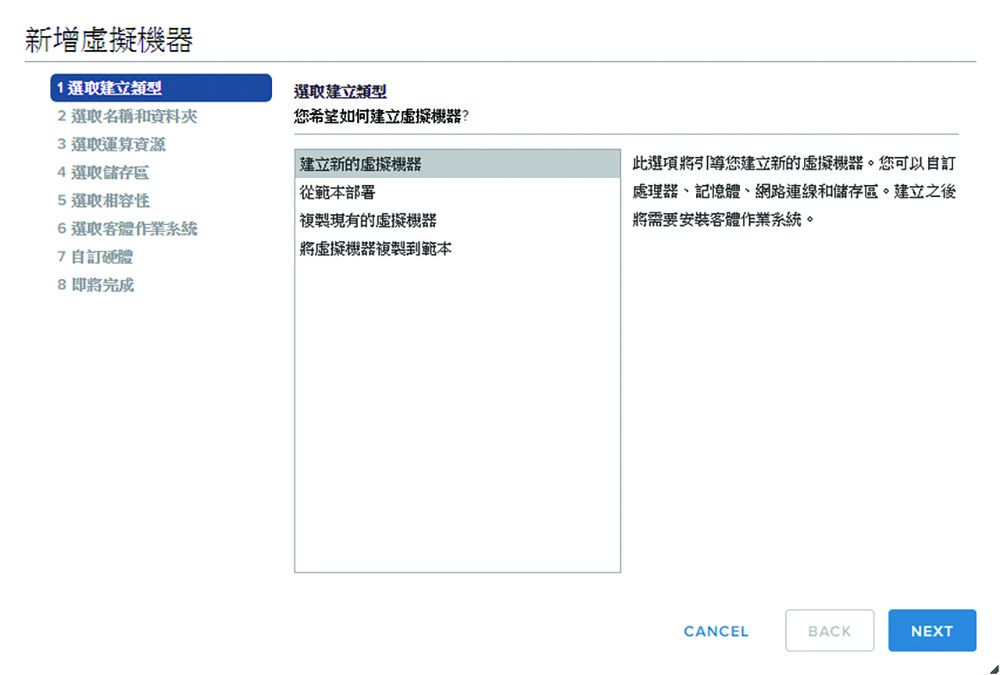Image resolution: width=1000 pixels, height=675 pixels.
Task: Go to step 6 選取客體作業系統
Action: coord(127,228)
